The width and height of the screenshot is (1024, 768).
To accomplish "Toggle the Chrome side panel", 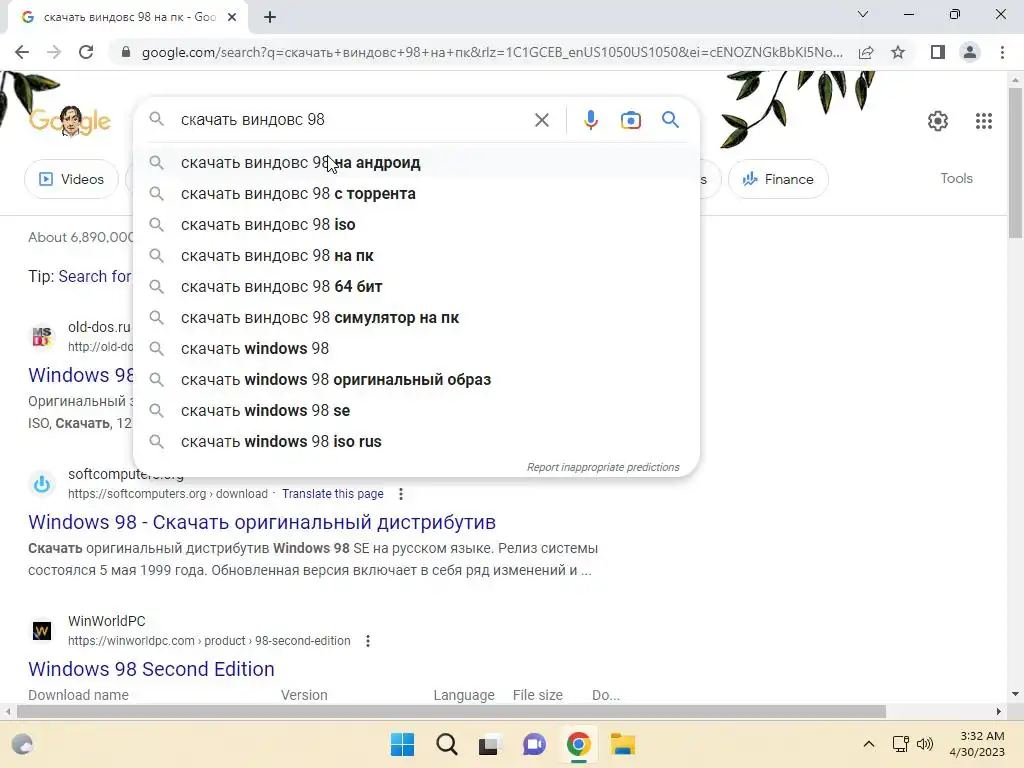I will click(938, 52).
